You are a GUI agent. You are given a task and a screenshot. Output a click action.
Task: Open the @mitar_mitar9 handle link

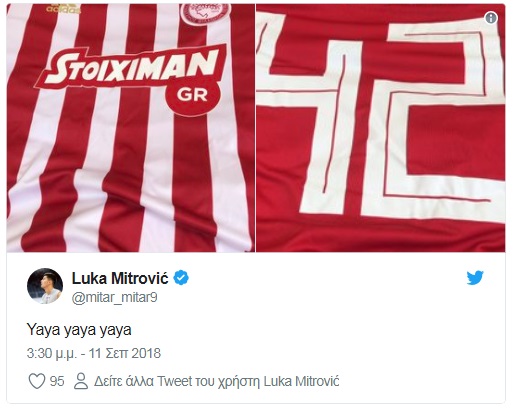(115, 297)
